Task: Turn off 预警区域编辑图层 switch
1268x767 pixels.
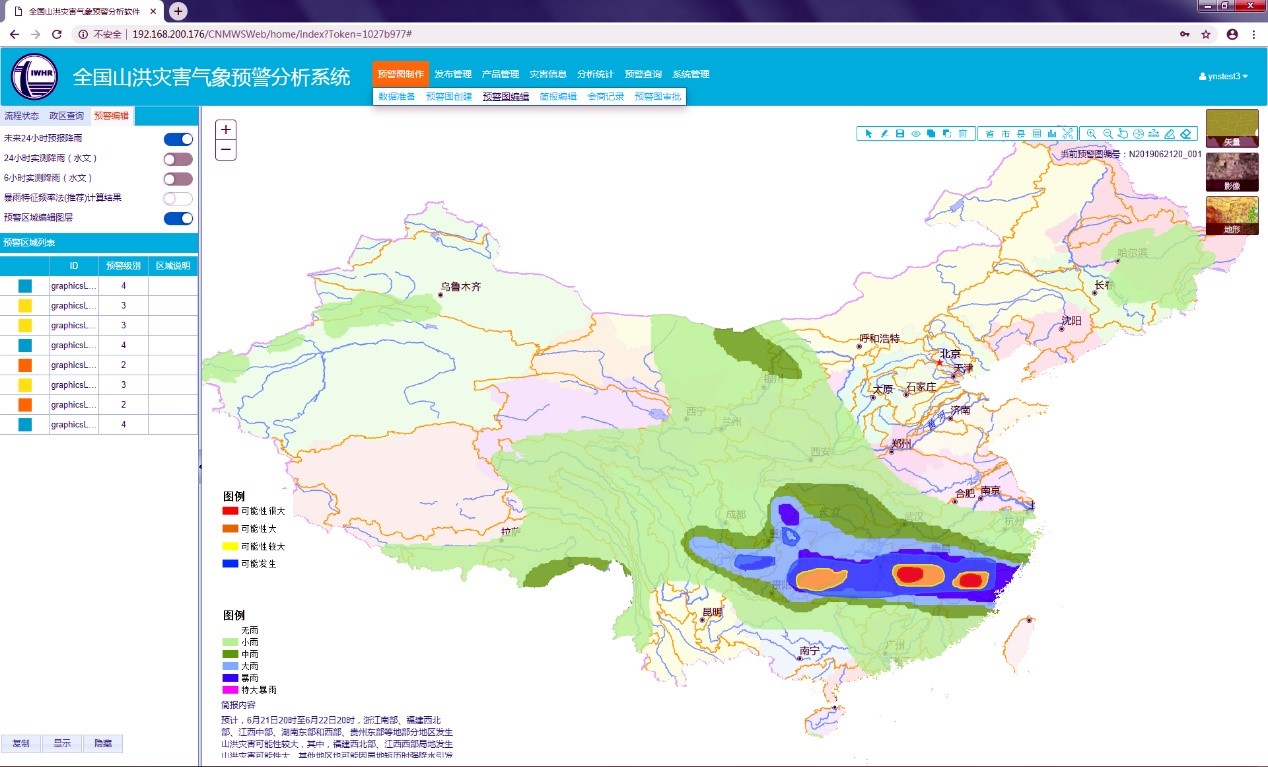Action: (178, 218)
